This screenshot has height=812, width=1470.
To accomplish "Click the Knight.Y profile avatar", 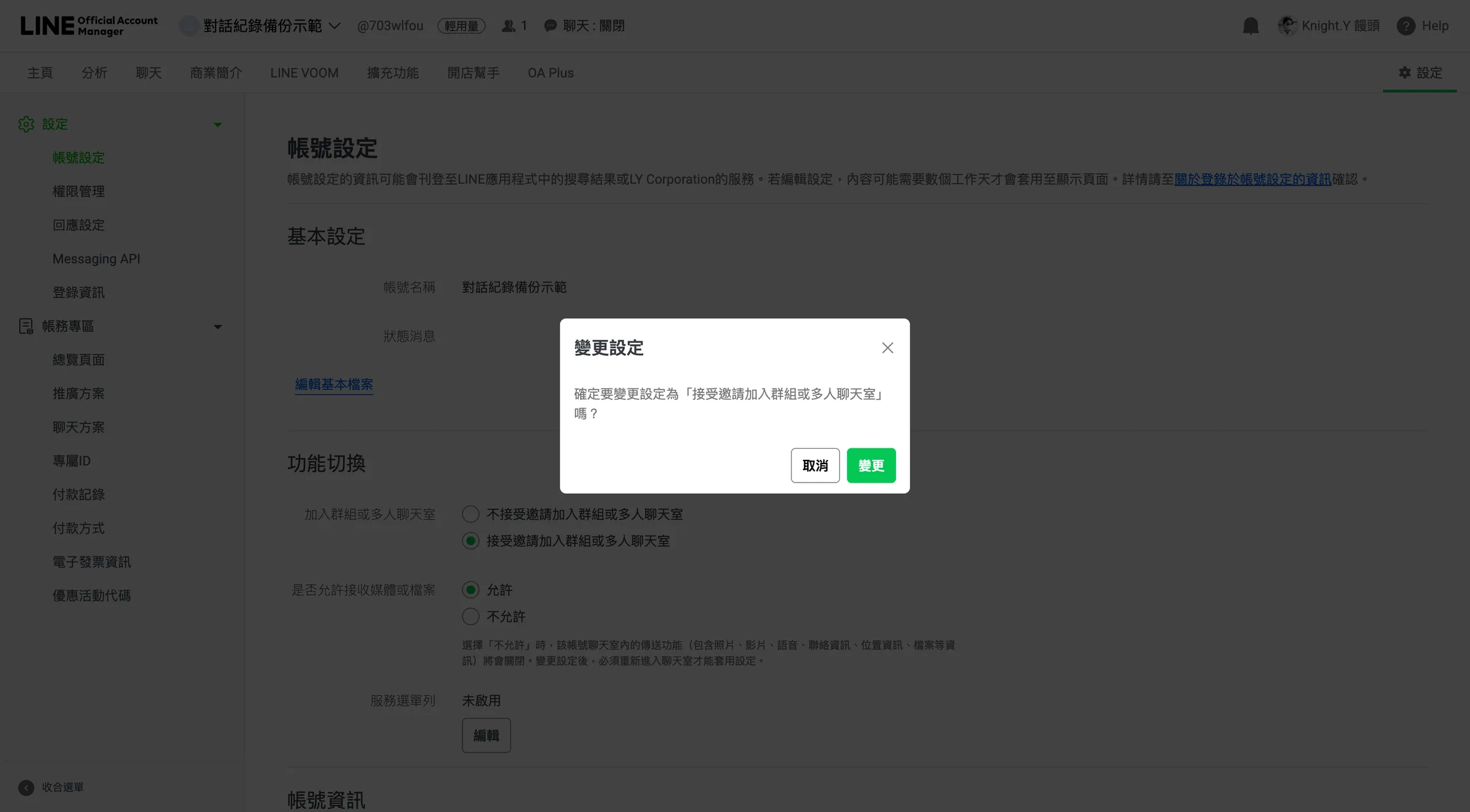I will point(1287,26).
